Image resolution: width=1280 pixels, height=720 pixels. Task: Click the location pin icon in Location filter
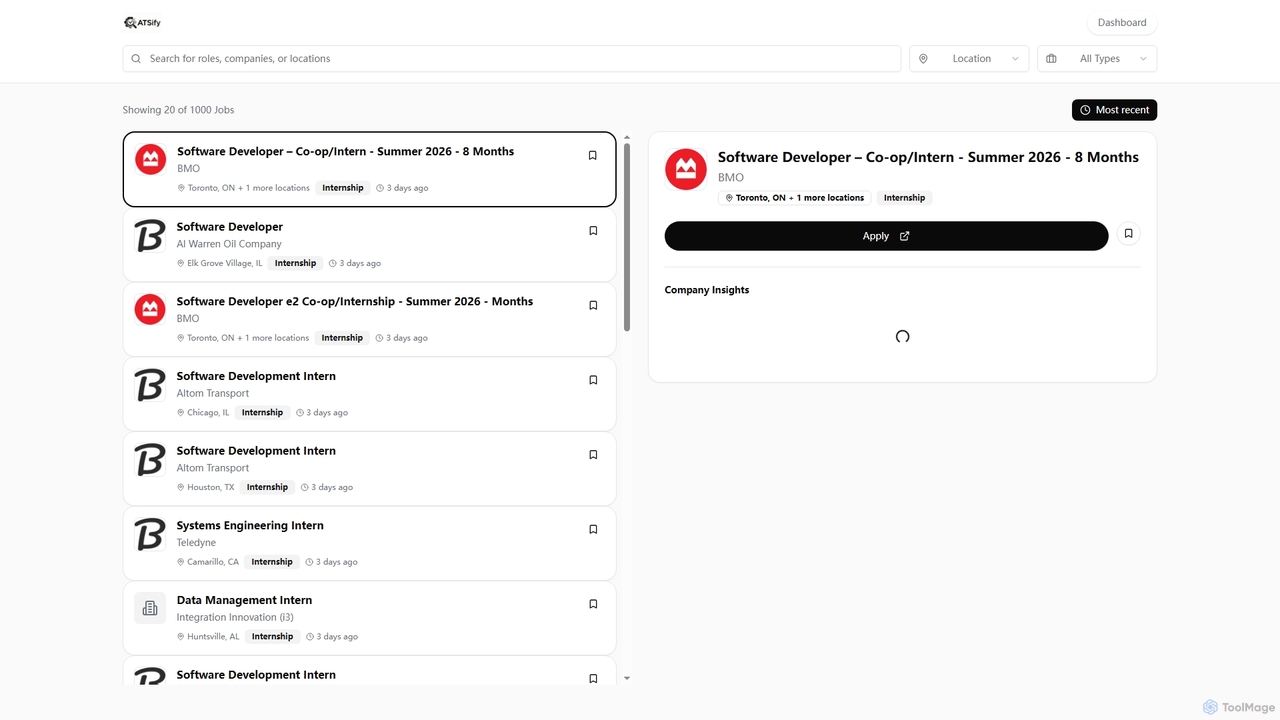(923, 58)
